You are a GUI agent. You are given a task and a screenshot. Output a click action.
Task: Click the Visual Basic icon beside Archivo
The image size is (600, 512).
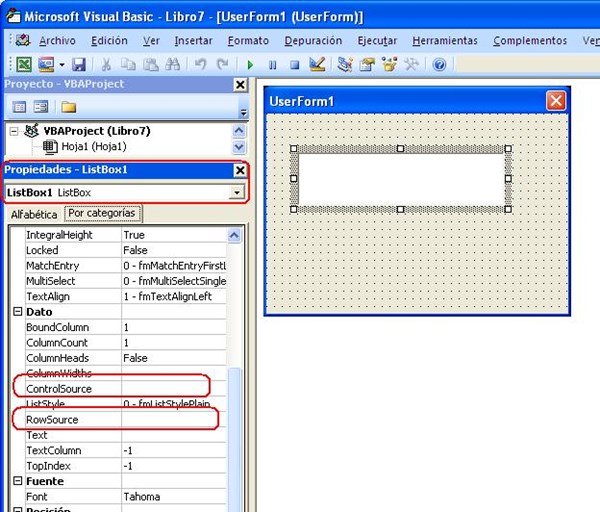click(x=23, y=40)
